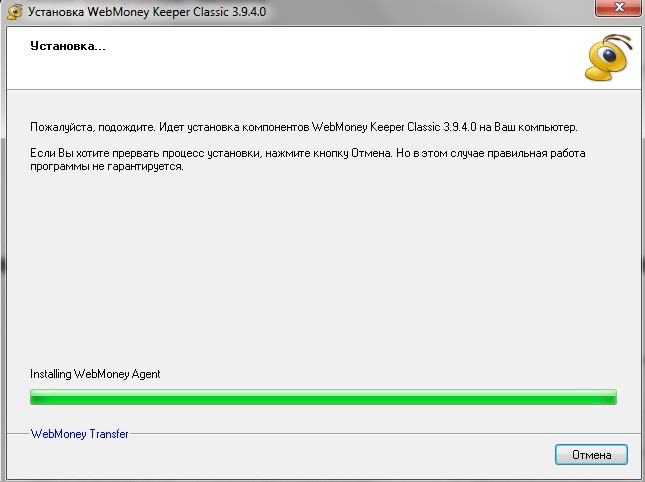Click the title bar text Установка WebMoney Keeper

[x=147, y=12]
